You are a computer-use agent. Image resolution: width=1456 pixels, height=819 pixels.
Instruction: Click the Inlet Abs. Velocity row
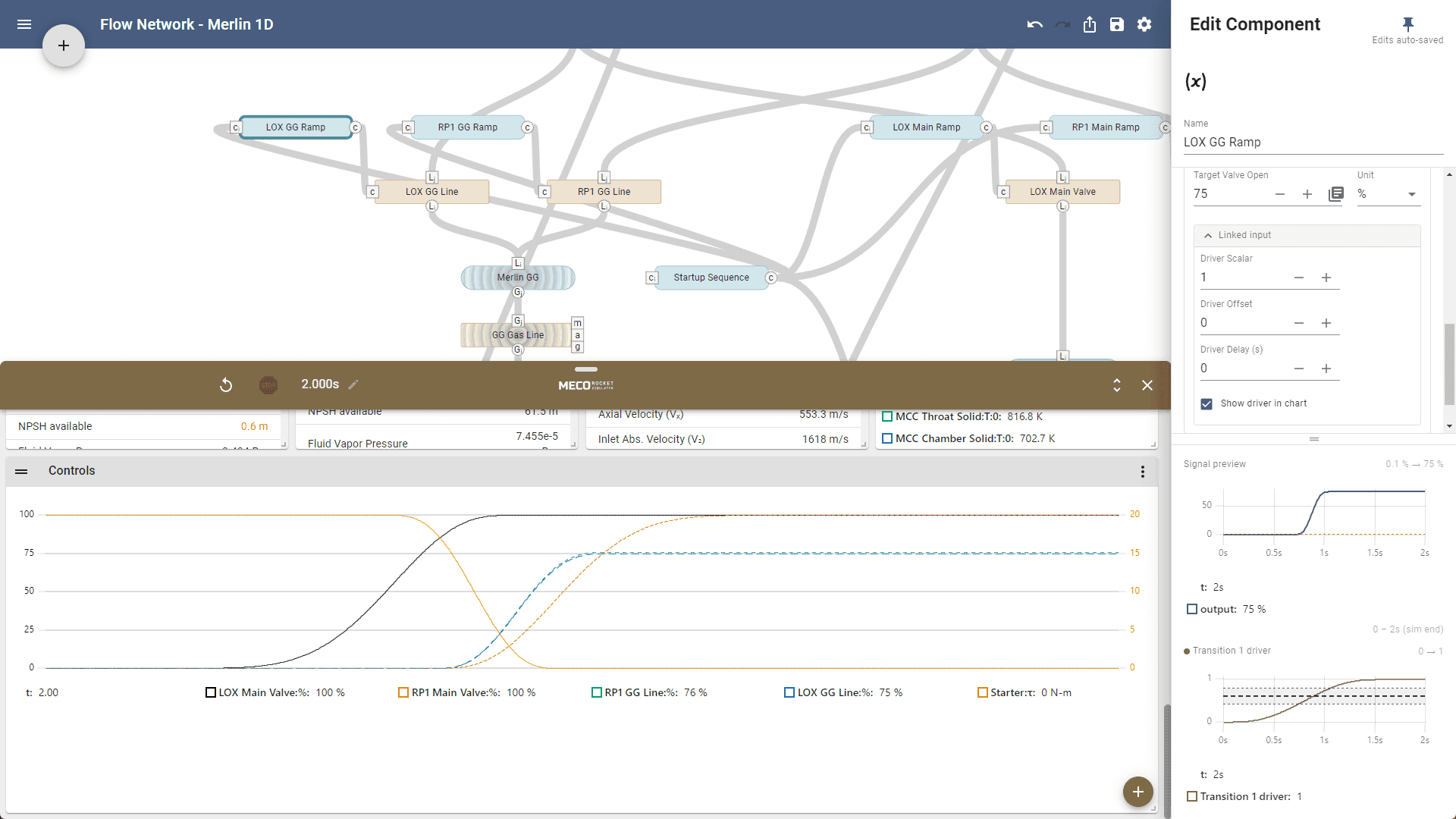723,439
